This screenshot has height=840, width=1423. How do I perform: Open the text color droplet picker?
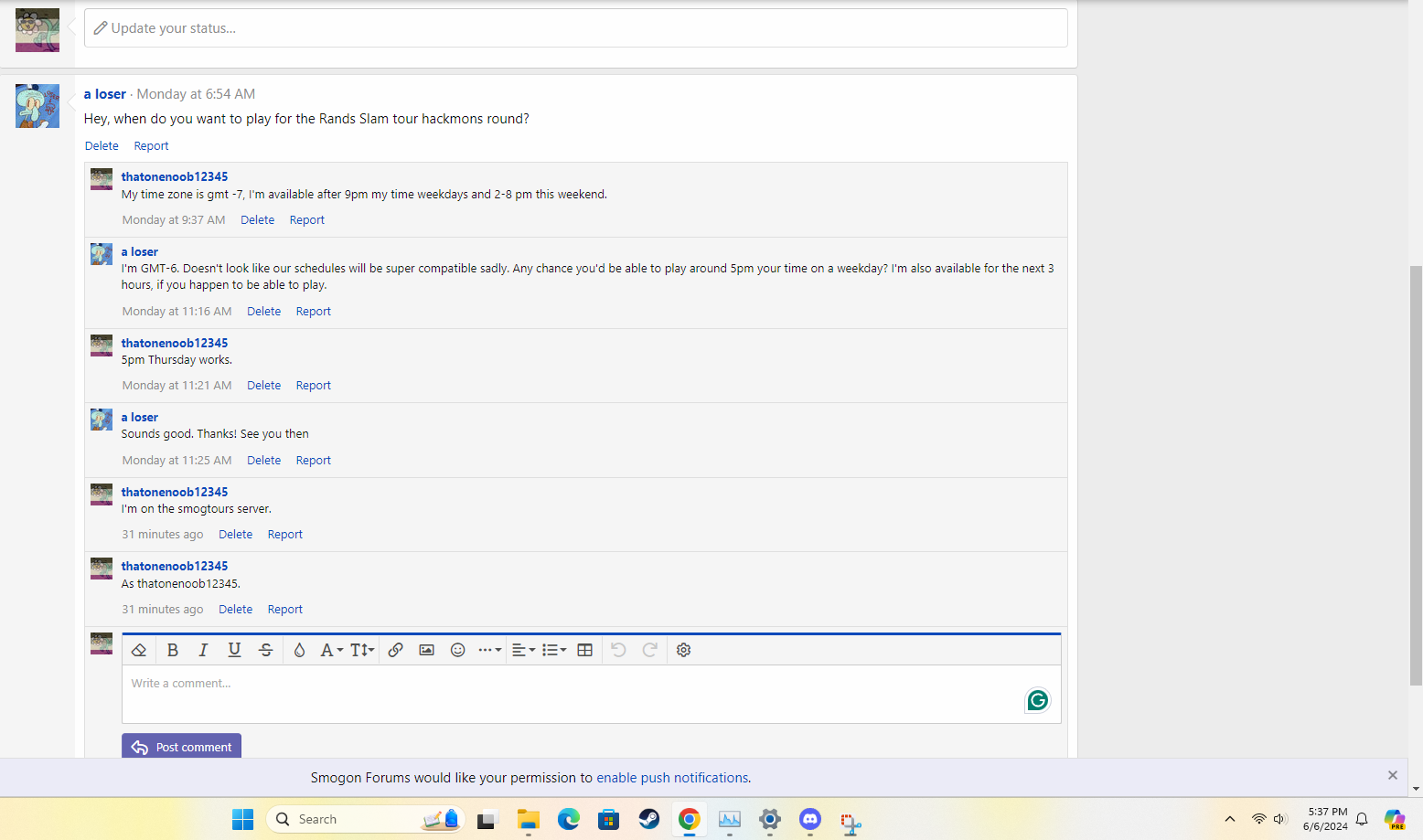(x=299, y=650)
